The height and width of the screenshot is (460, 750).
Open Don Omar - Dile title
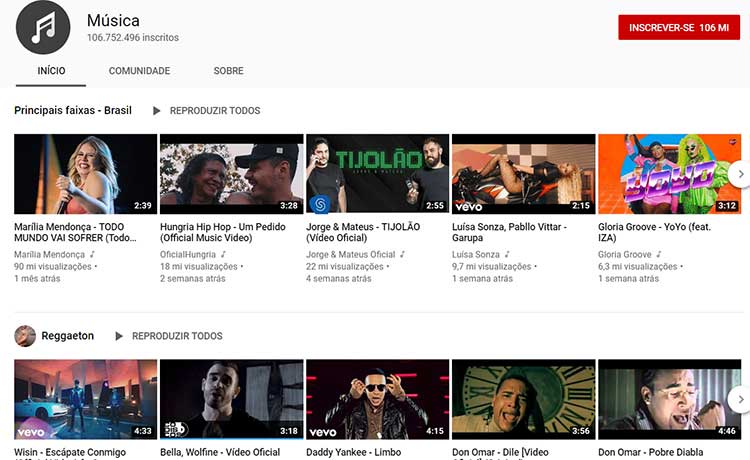point(500,452)
